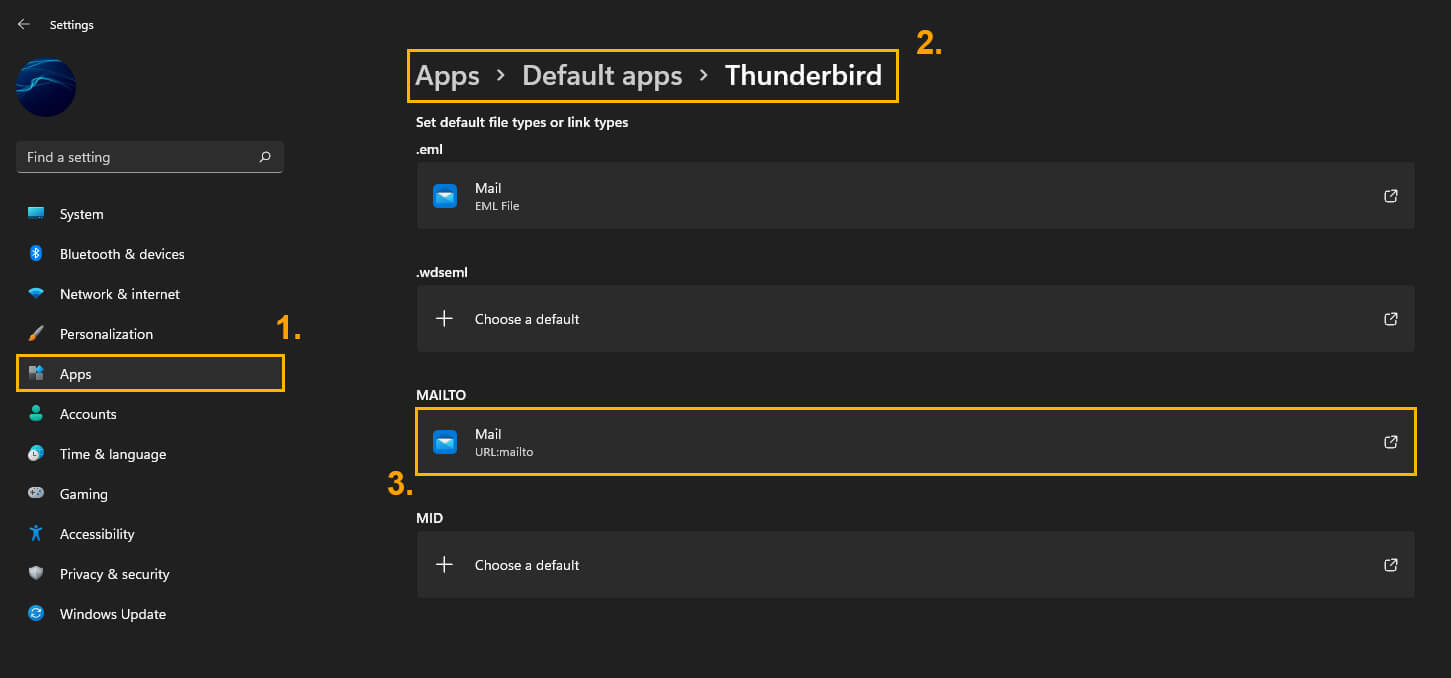Viewport: 1451px width, 678px height.
Task: Select the Apps sidebar item
Action: [150, 374]
